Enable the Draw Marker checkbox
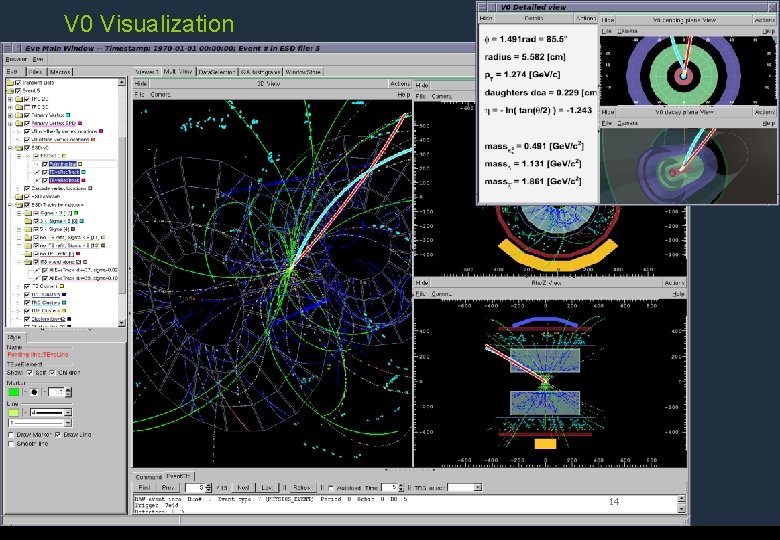 pyautogui.click(x=10, y=435)
